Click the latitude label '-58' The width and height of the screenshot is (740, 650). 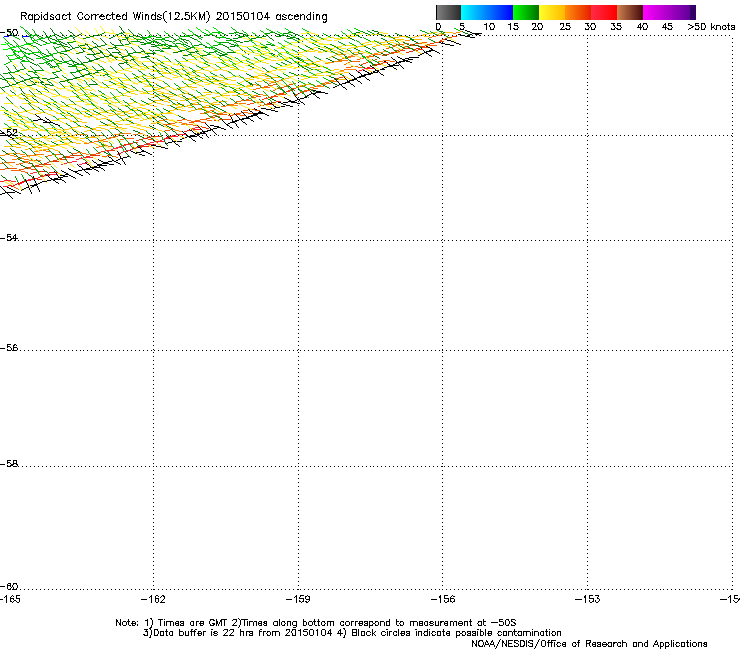(9, 464)
